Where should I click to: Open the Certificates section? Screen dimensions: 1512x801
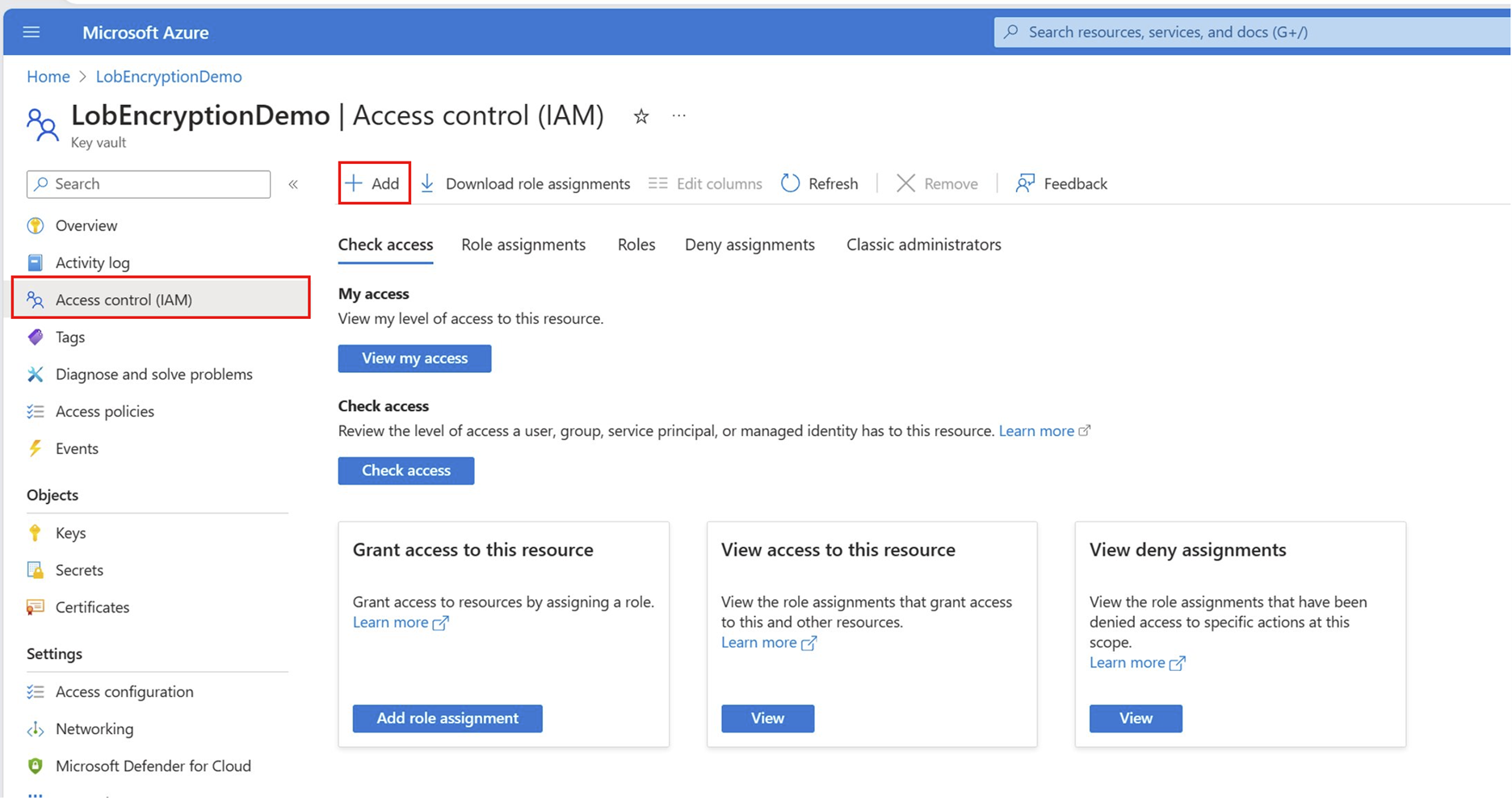91,607
